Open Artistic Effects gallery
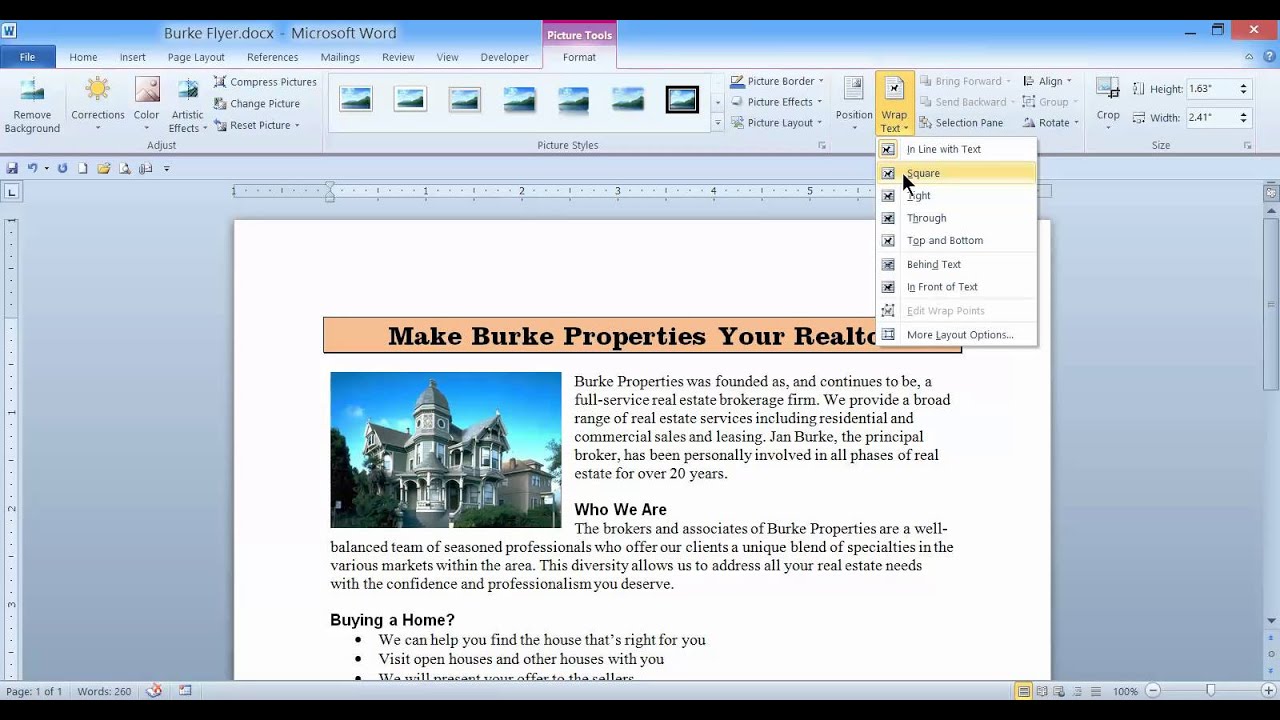 tap(188, 105)
